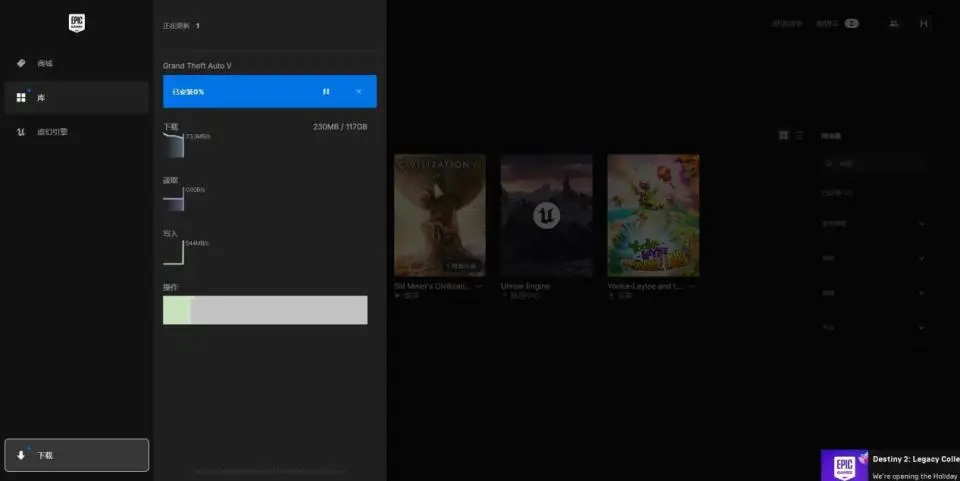Screen dimensions: 960x481
Task: Click the Grand Theft Auto V title
Action: point(197,65)
